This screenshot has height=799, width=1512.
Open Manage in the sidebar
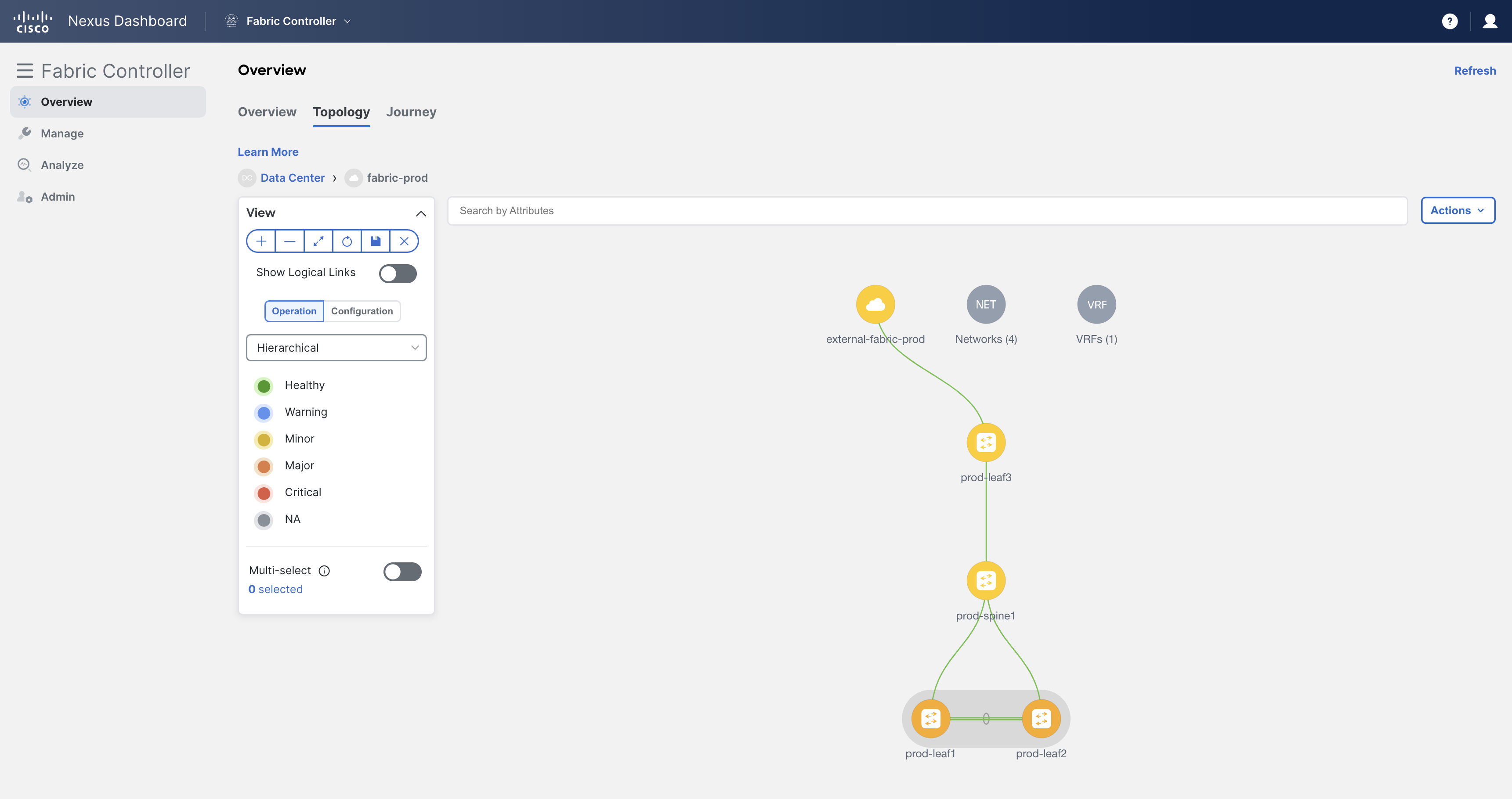[x=108, y=134]
